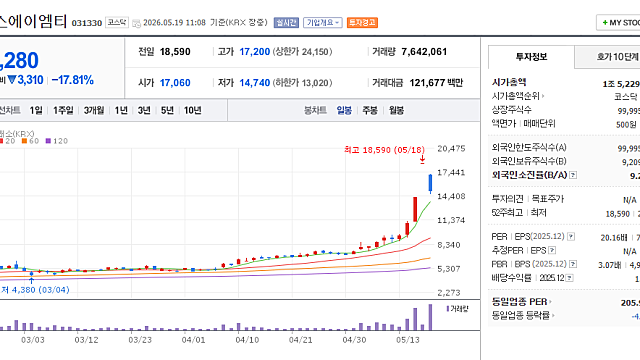Click the 저가 14,740 value
This screenshot has width=640, height=360.
(255, 83)
